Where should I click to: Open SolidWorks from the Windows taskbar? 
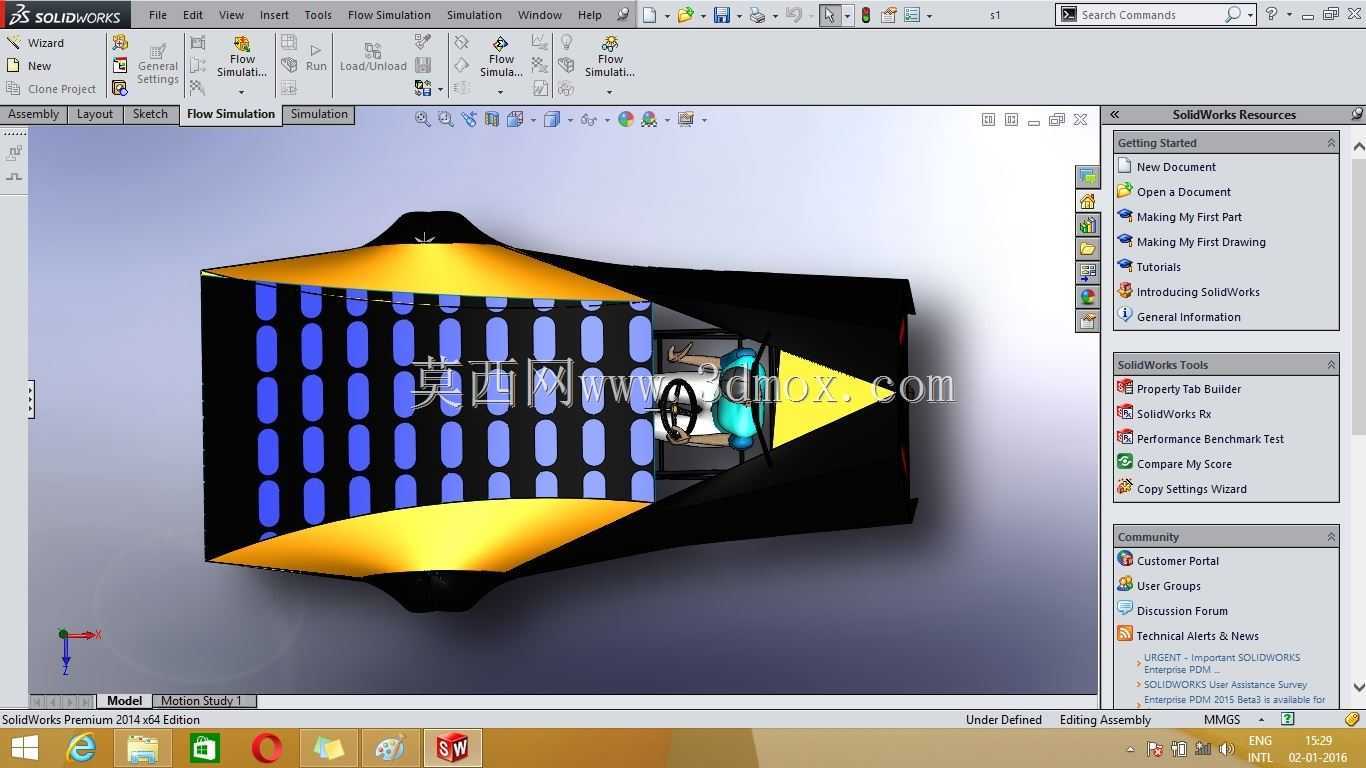coord(452,748)
